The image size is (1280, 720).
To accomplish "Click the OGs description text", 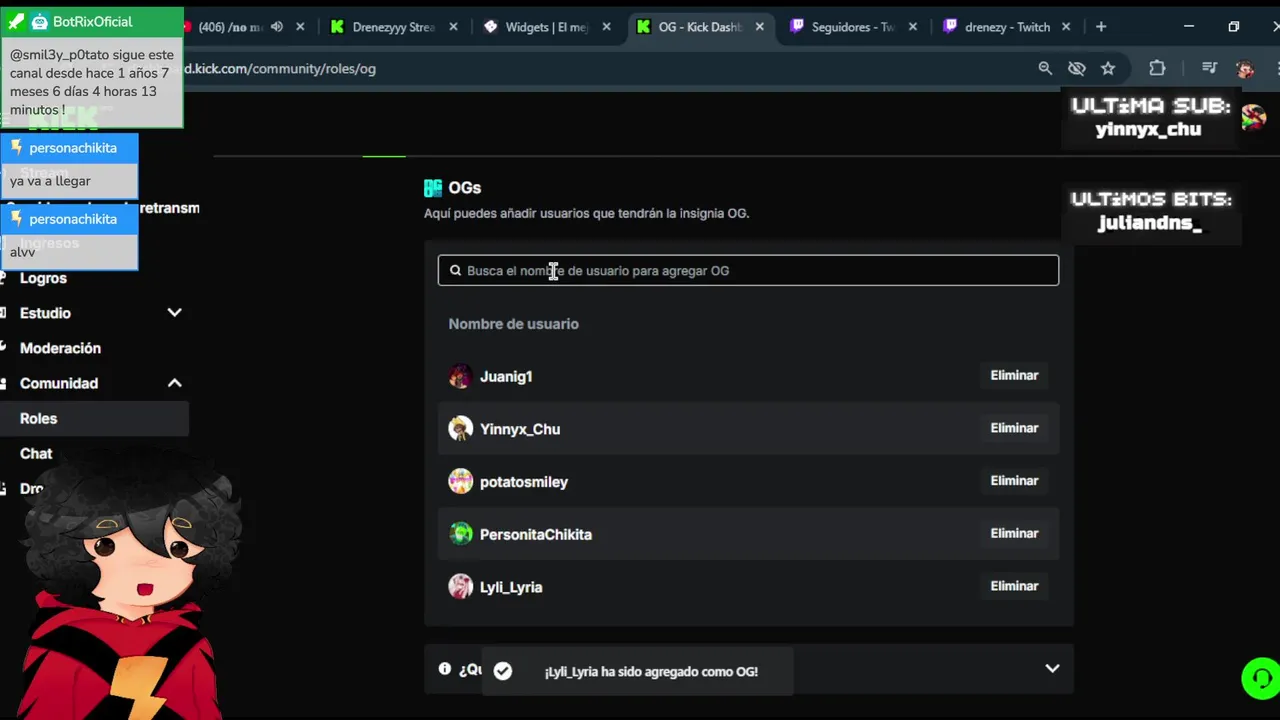I will [x=586, y=213].
